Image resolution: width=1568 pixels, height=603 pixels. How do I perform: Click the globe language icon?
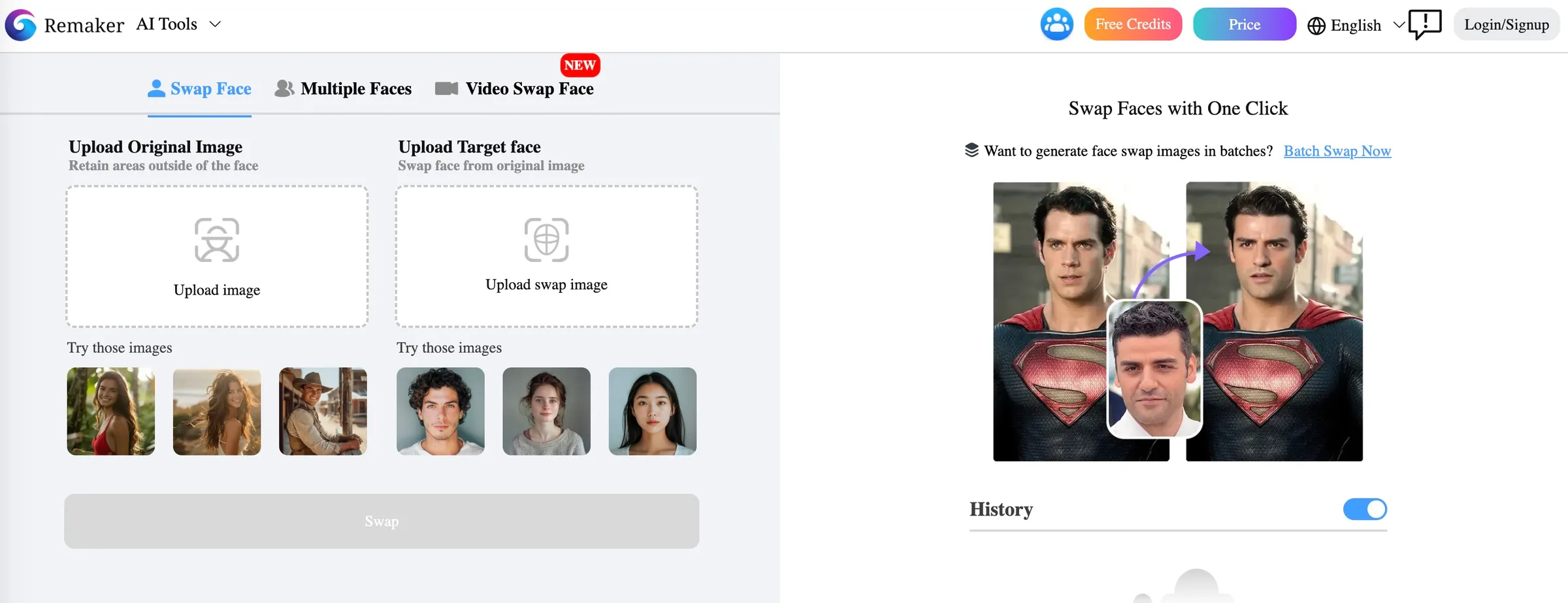pyautogui.click(x=1316, y=25)
